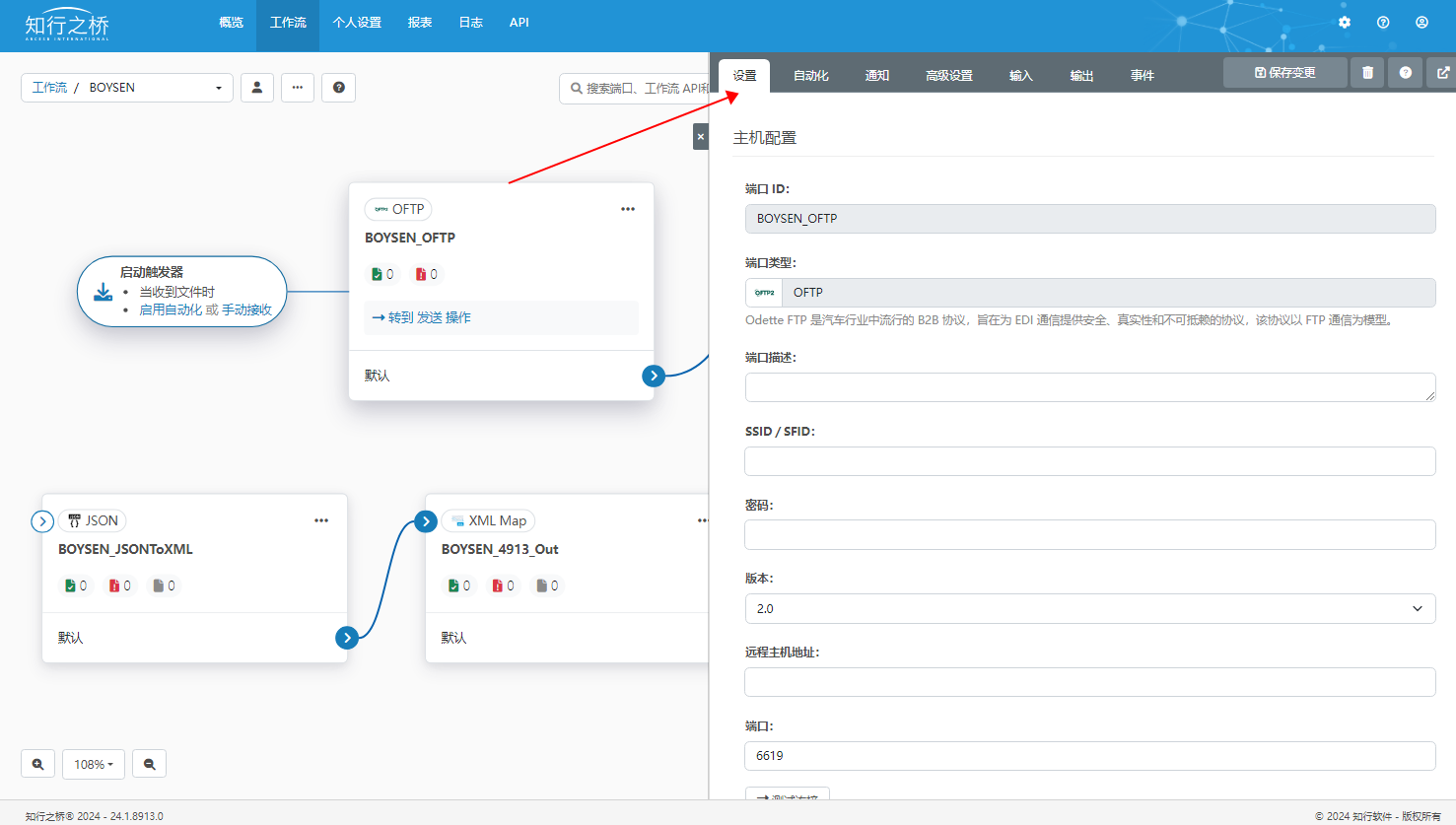The image size is (1456, 825).
Task: Close the configuration side panel
Action: coord(701,137)
